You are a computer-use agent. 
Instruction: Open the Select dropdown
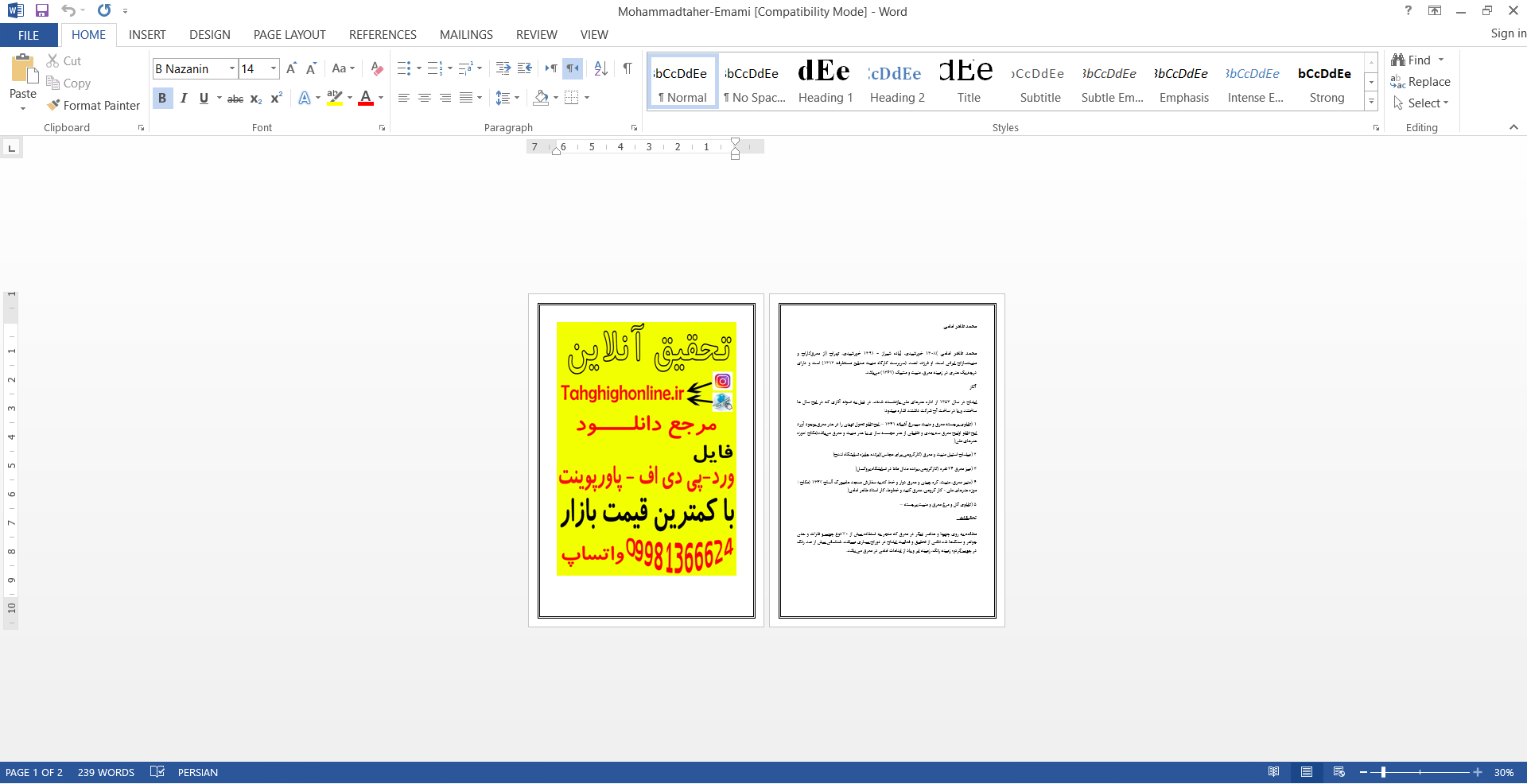(1421, 103)
